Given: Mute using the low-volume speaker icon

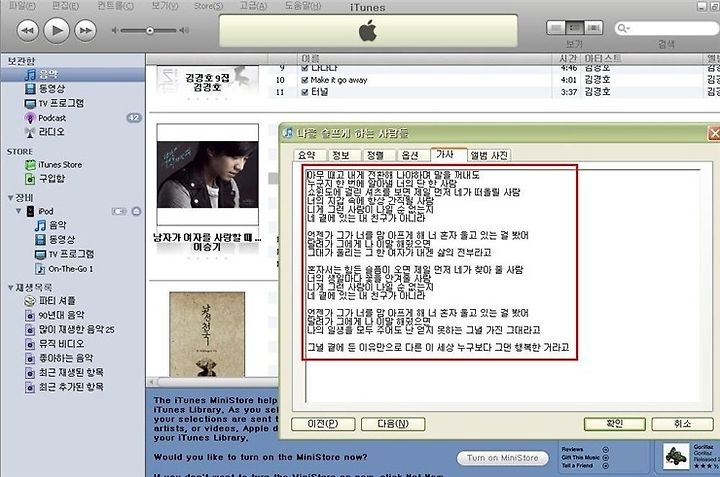Looking at the screenshot, I should coord(114,31).
